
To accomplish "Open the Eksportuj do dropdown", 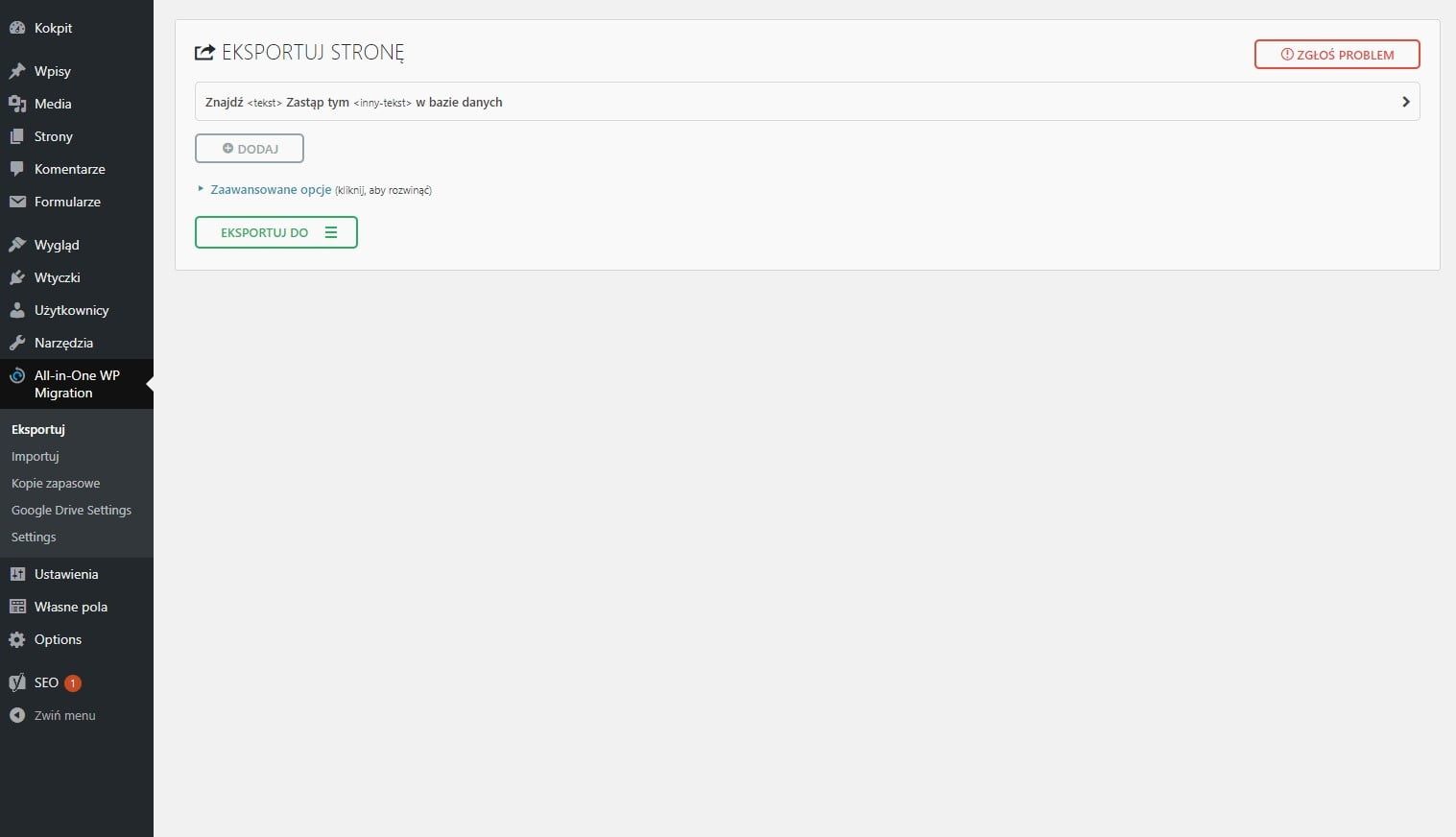I will 276,232.
